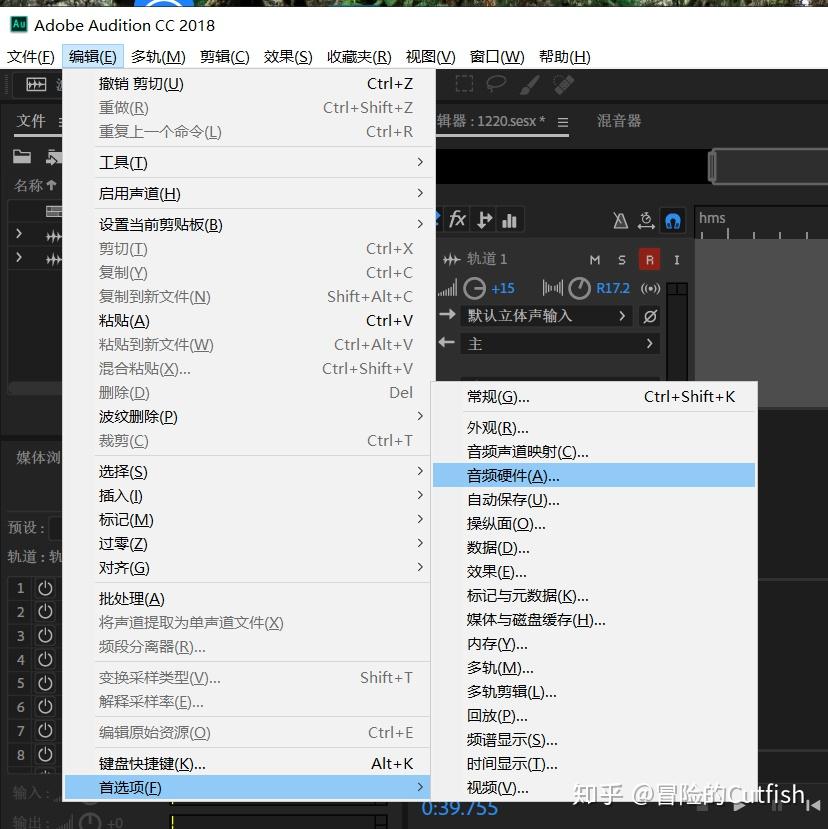Expand the 设置当前剪贴板(B) submenu
The height and width of the screenshot is (829, 828).
click(247, 225)
